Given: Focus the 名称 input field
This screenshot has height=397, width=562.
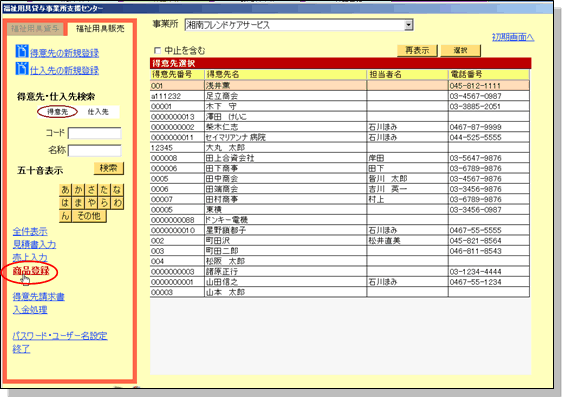Looking at the screenshot, I should coord(95,150).
